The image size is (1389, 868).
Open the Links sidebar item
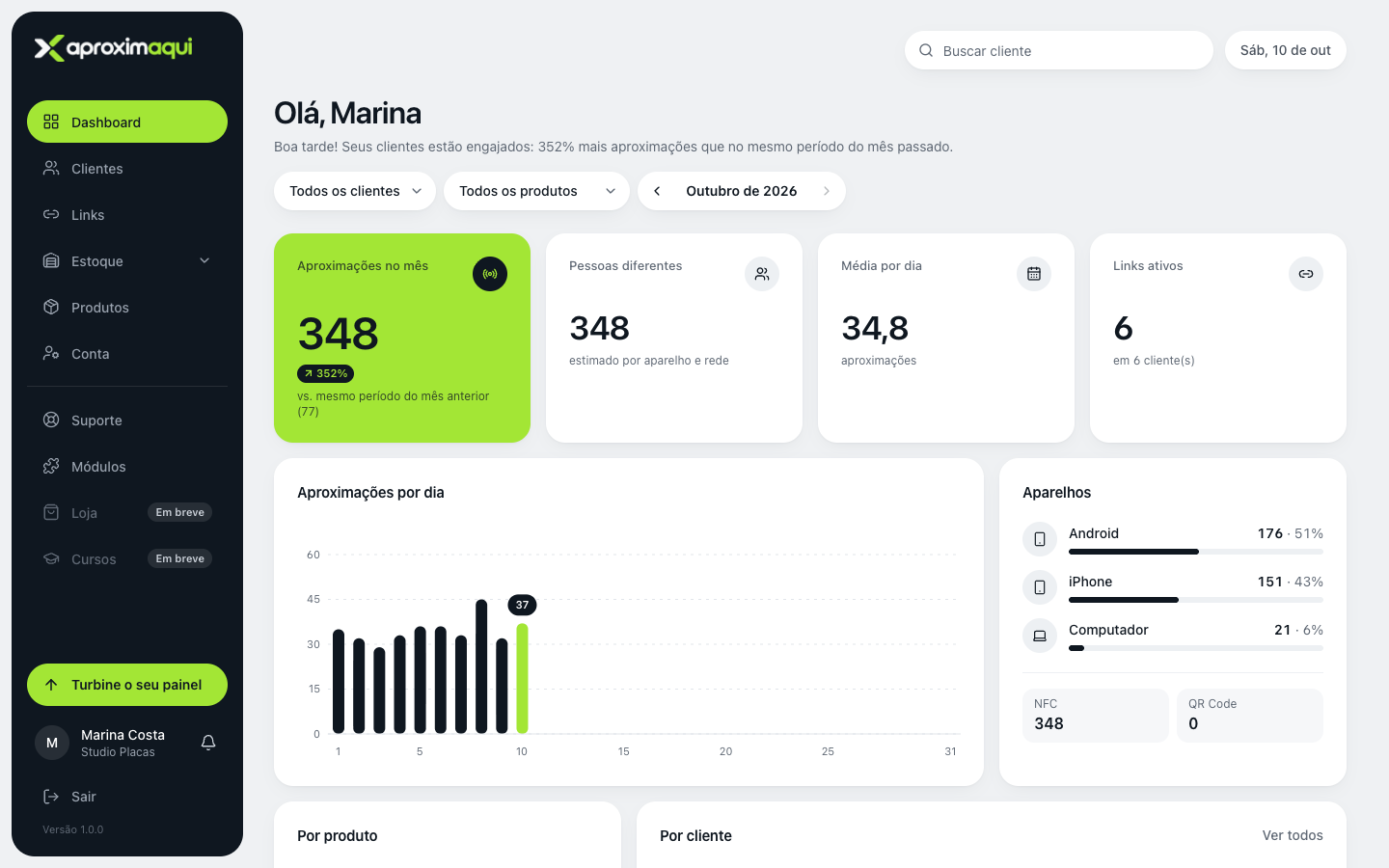[x=127, y=214]
